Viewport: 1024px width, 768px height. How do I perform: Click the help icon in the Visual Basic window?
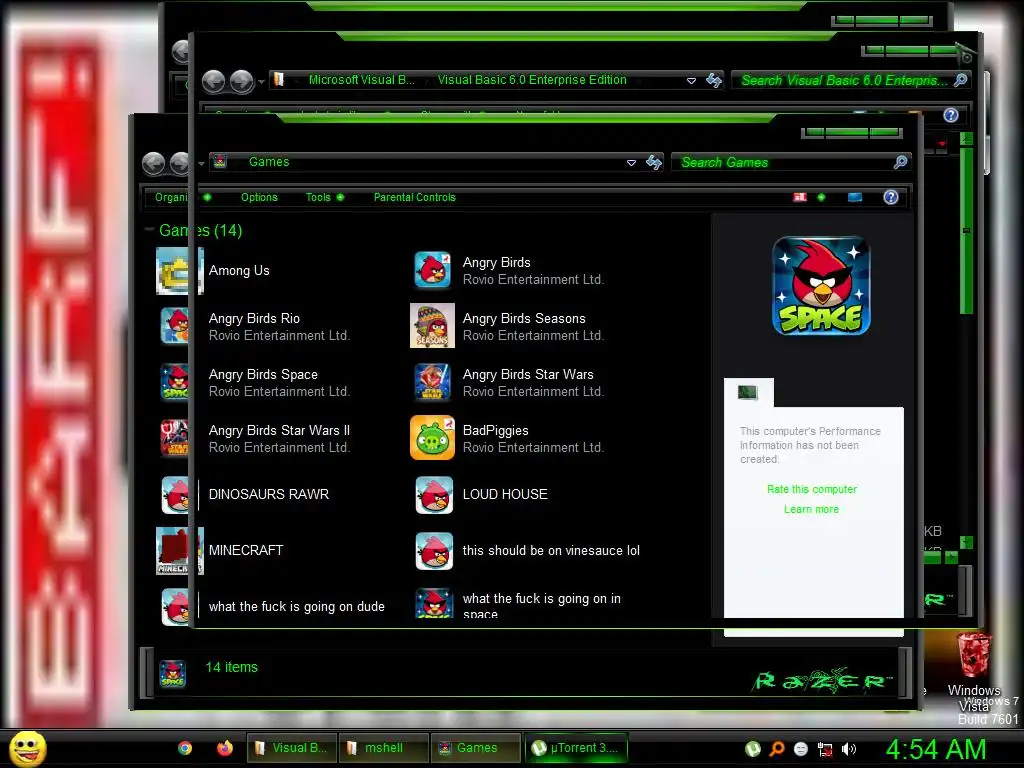pos(951,115)
